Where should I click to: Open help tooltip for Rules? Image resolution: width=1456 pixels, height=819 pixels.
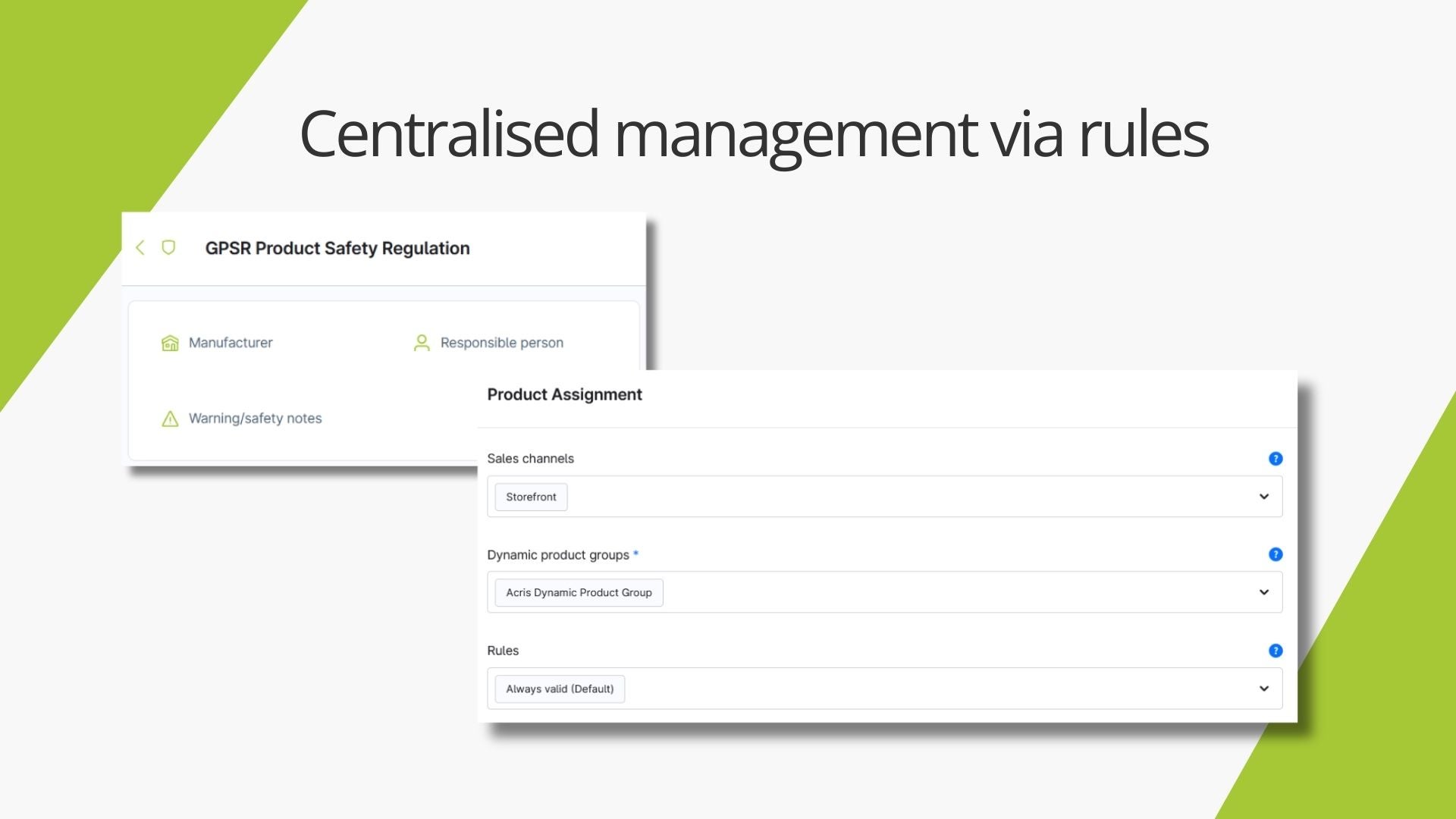[x=1275, y=651]
